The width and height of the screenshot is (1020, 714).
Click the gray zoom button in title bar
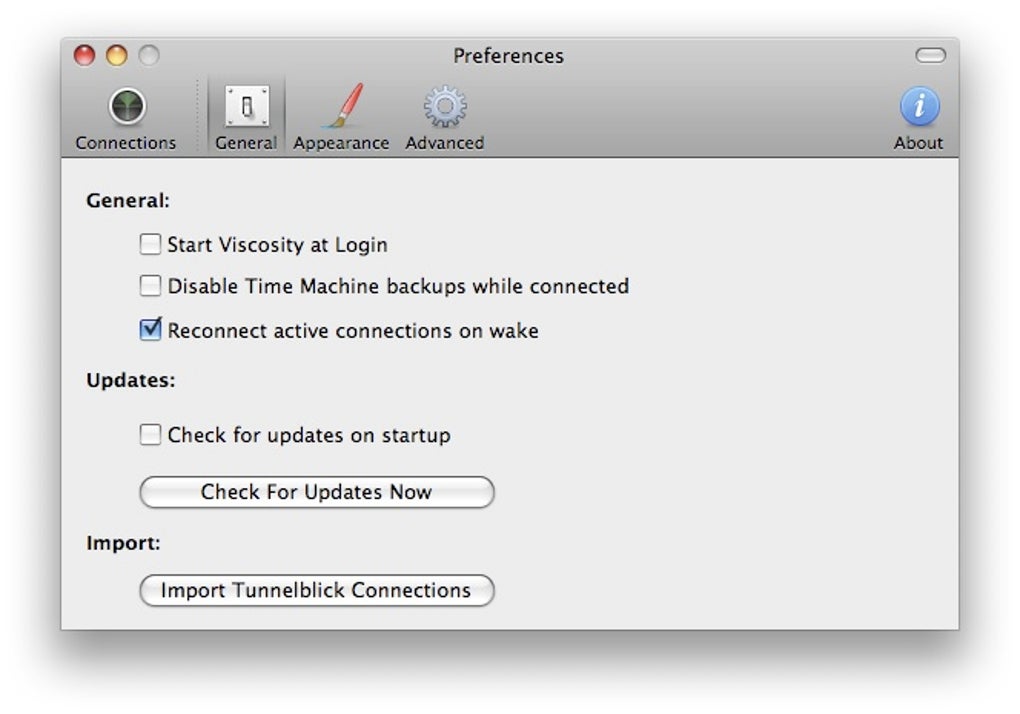(149, 56)
